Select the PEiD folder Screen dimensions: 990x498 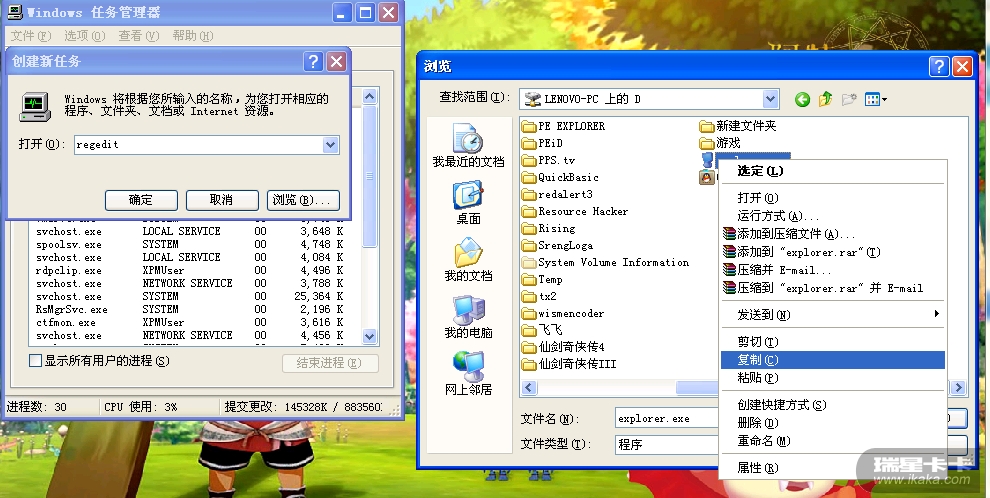542,143
